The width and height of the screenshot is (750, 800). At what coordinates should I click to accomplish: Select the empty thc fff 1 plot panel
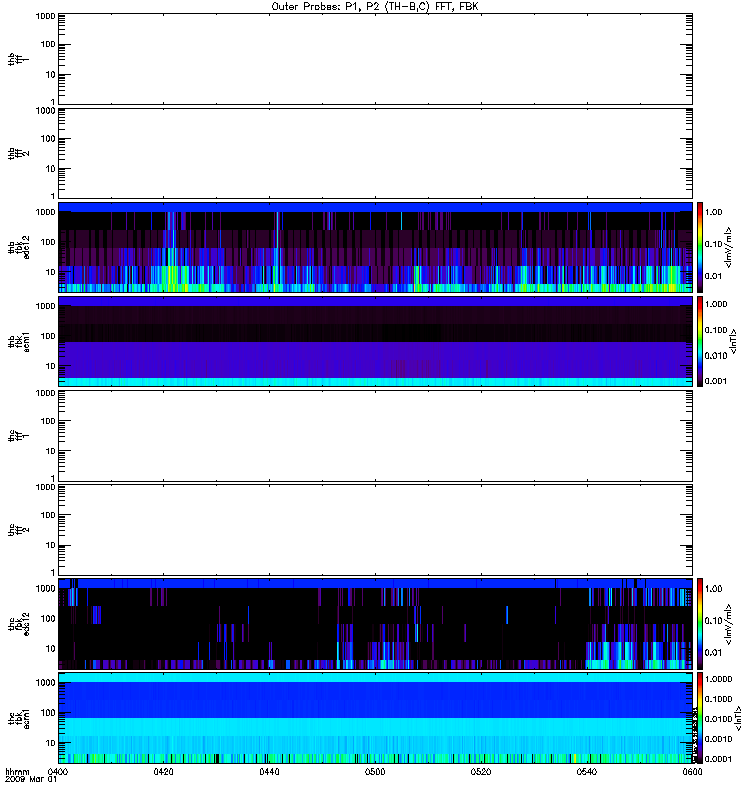point(375,436)
